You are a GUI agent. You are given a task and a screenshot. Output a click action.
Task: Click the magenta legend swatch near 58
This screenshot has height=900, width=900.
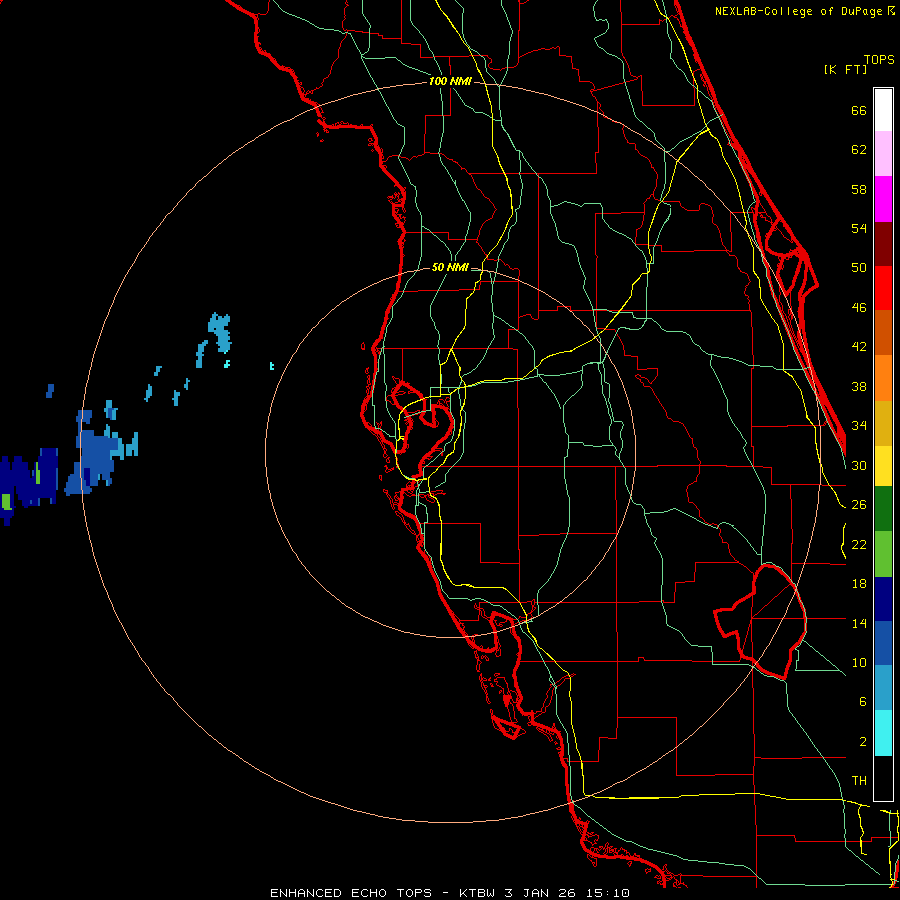pyautogui.click(x=883, y=199)
